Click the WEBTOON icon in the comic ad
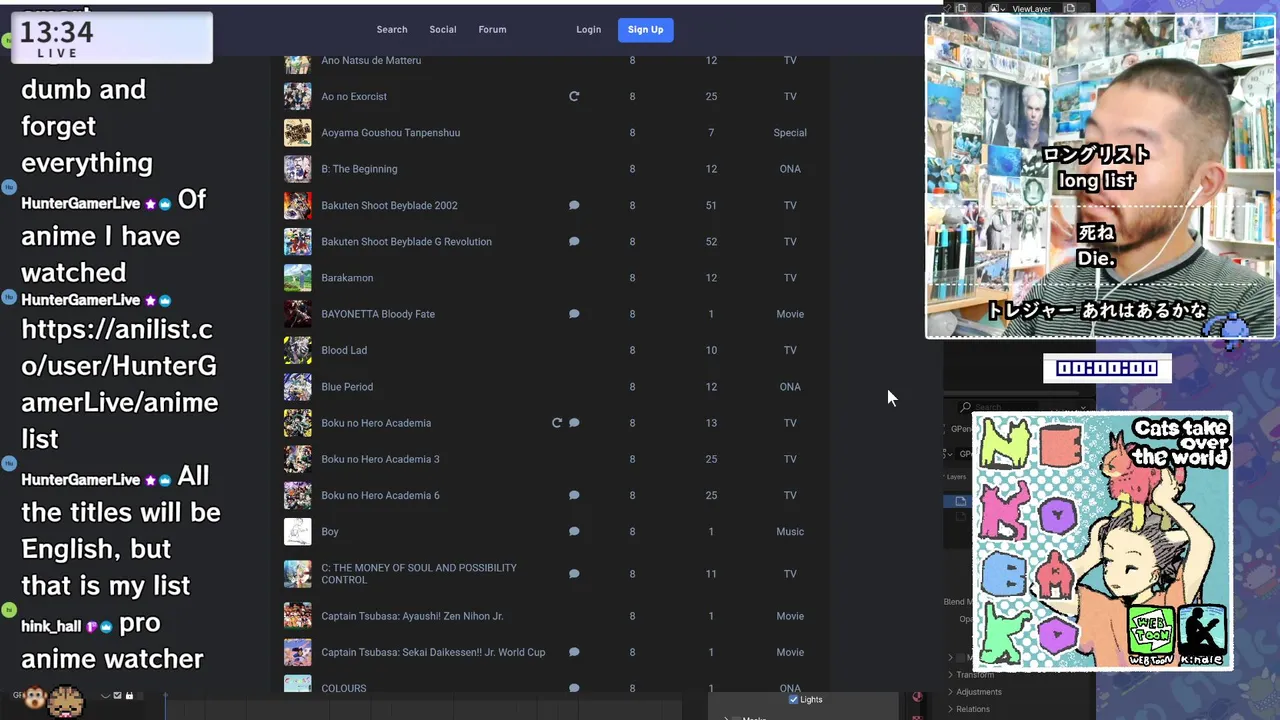 (1150, 634)
